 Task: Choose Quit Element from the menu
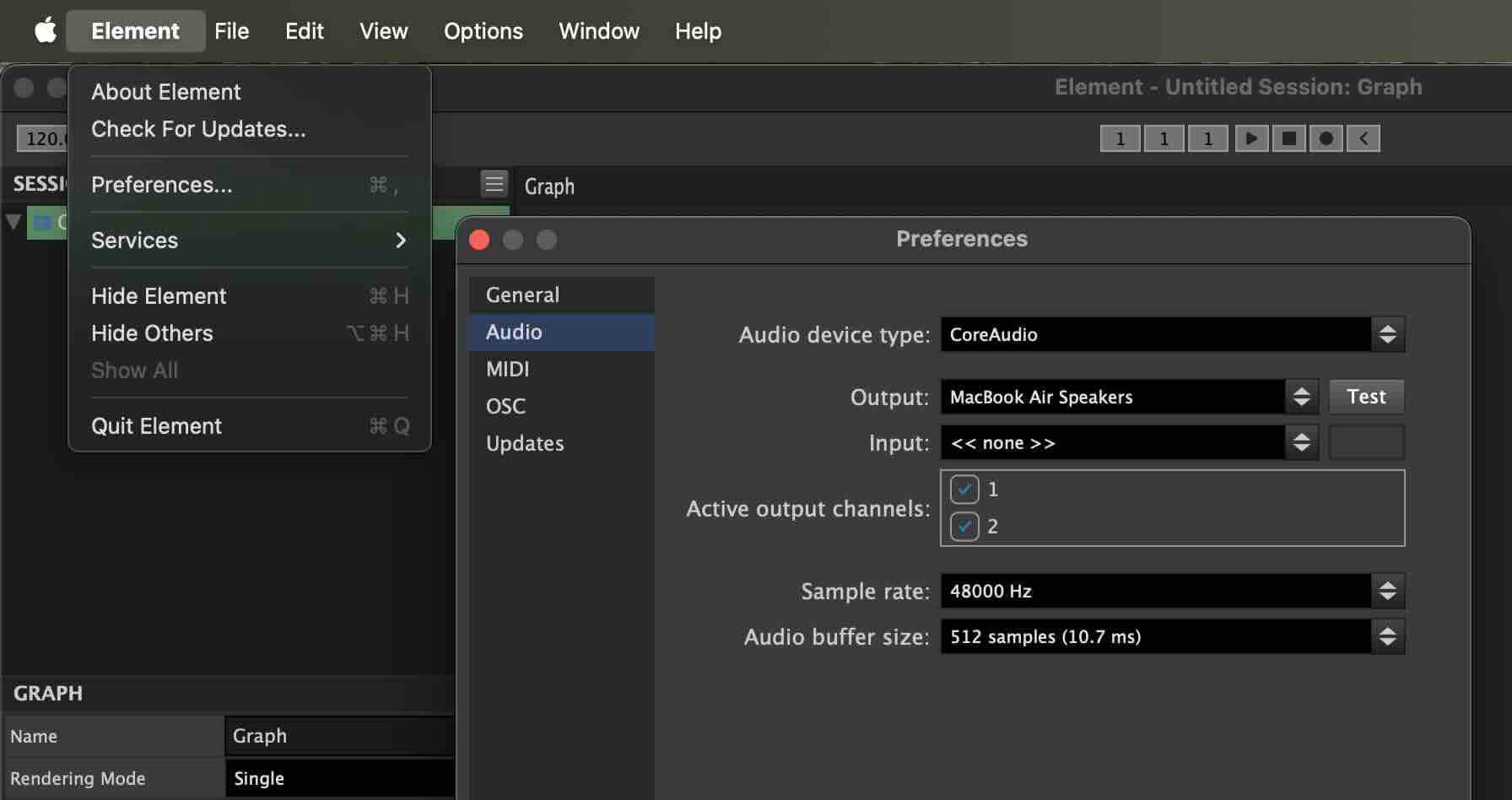click(157, 426)
